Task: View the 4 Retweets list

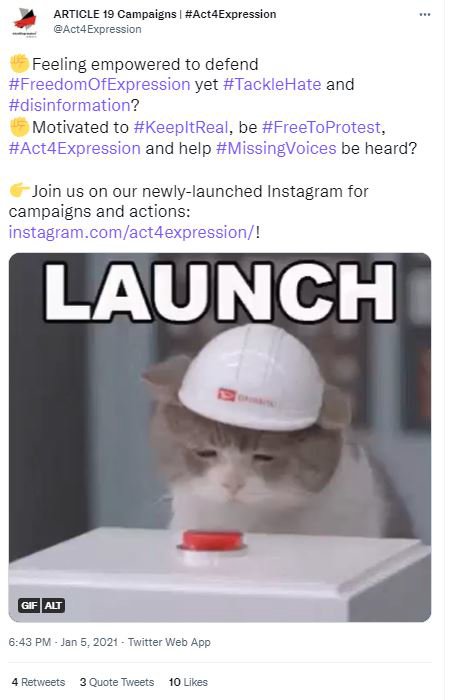Action: 38,682
